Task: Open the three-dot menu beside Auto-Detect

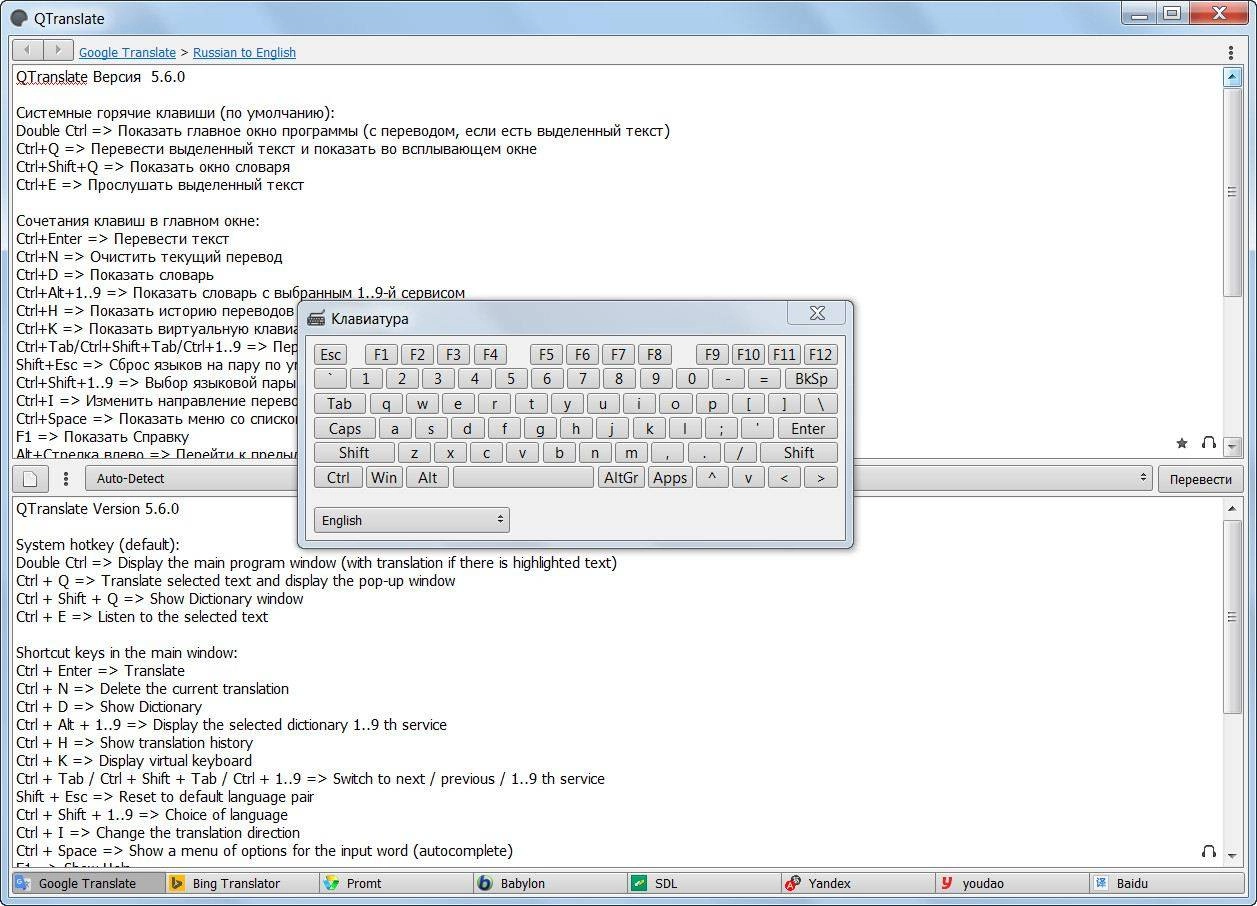Action: click(x=66, y=479)
